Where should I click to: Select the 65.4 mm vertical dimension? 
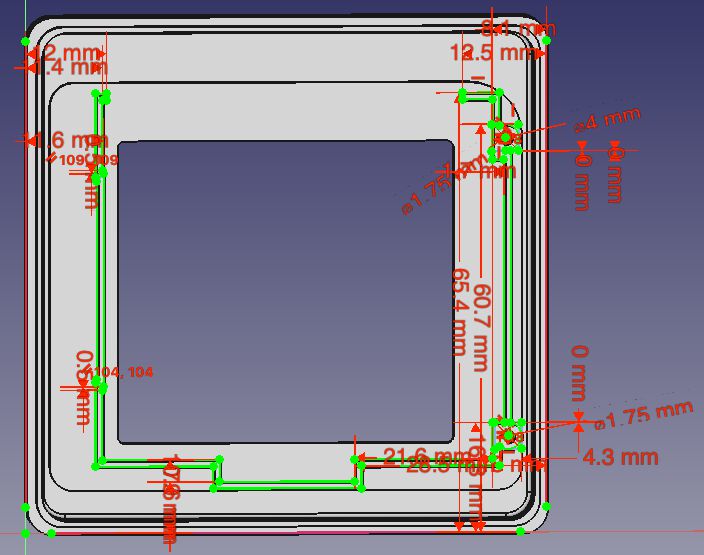[x=460, y=312]
